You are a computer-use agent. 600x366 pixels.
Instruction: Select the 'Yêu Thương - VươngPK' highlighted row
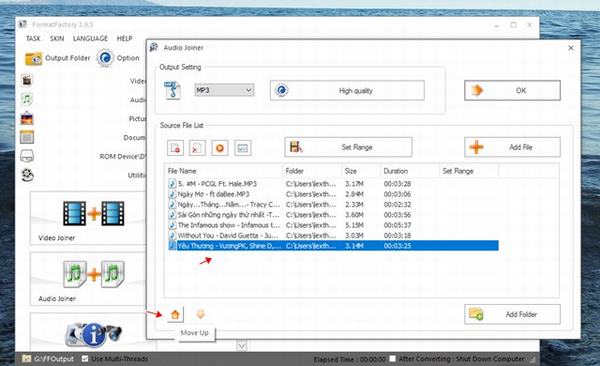click(x=333, y=246)
